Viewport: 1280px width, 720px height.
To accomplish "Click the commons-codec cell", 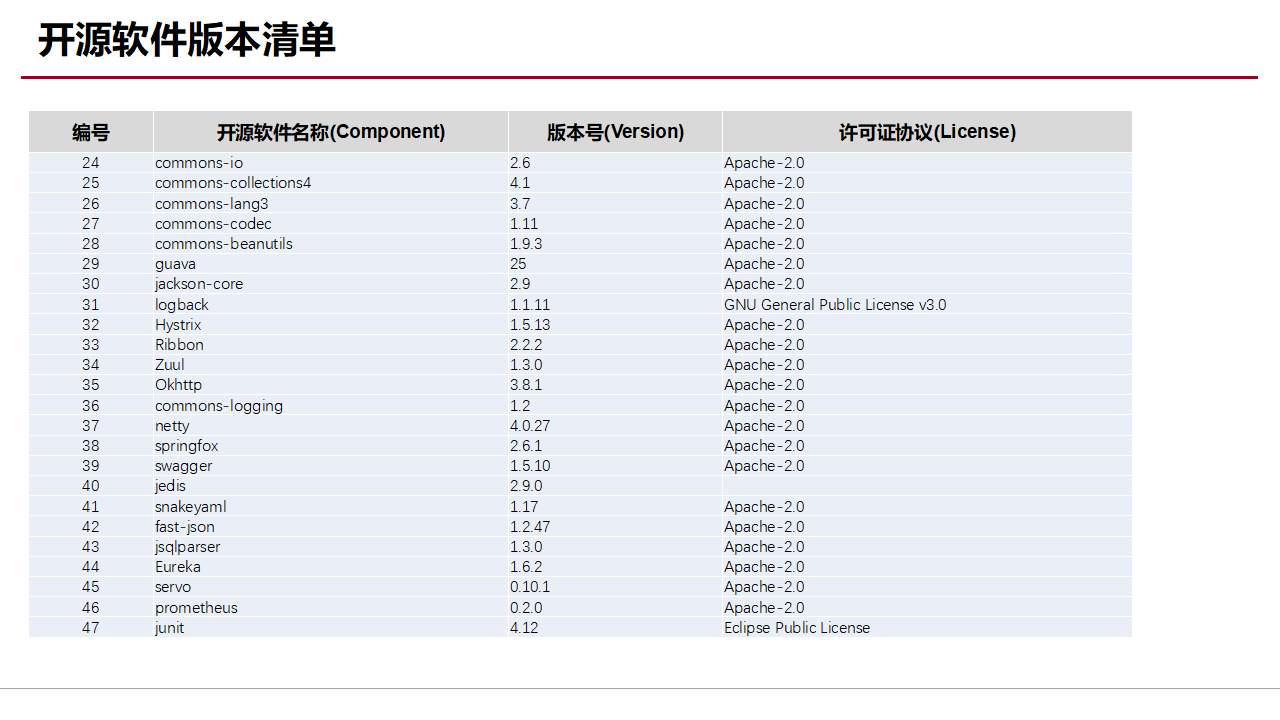I will tap(331, 224).
